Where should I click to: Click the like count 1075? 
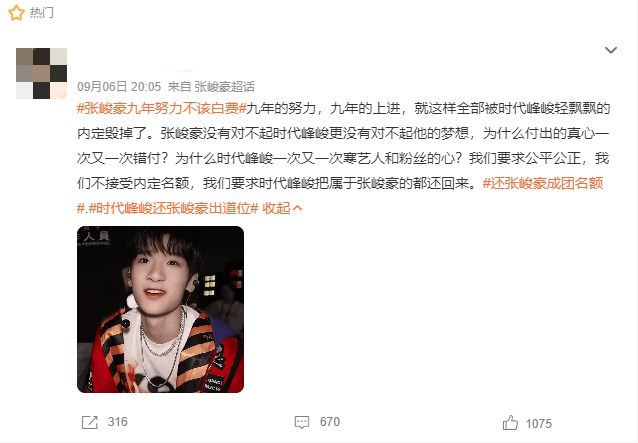click(539, 424)
